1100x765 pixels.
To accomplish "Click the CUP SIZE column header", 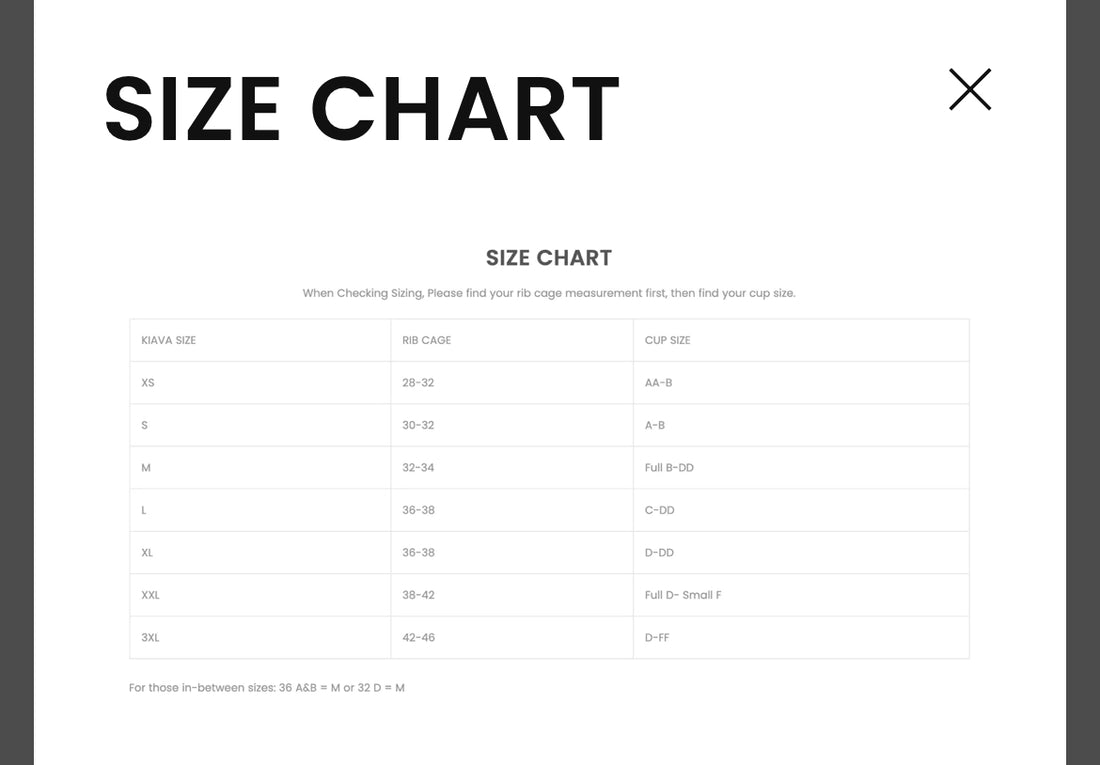I will coord(668,340).
